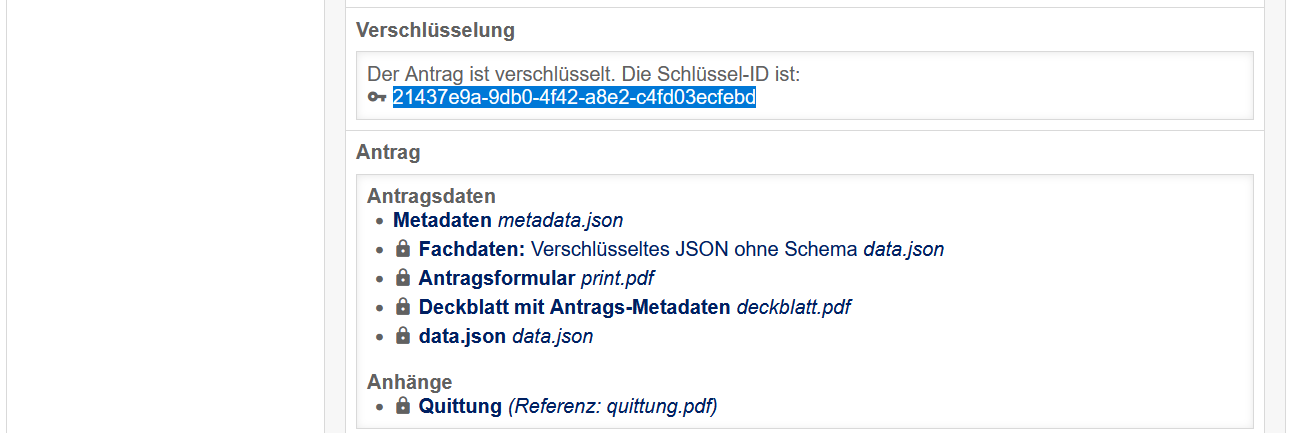This screenshot has width=1294, height=433.
Task: Click the deckblatt.pdf filename
Action: coord(793,307)
